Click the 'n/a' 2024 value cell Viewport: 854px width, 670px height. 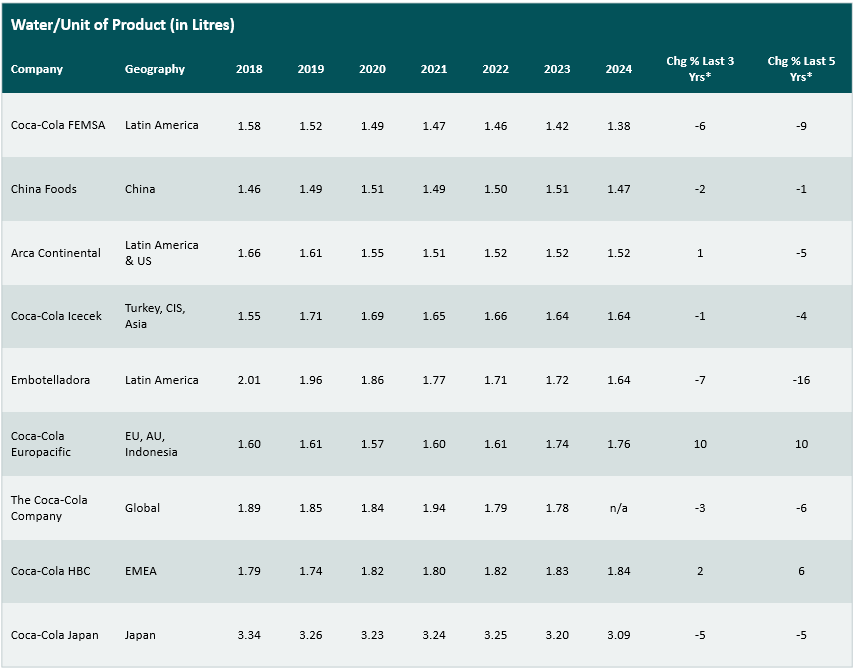[x=619, y=508]
